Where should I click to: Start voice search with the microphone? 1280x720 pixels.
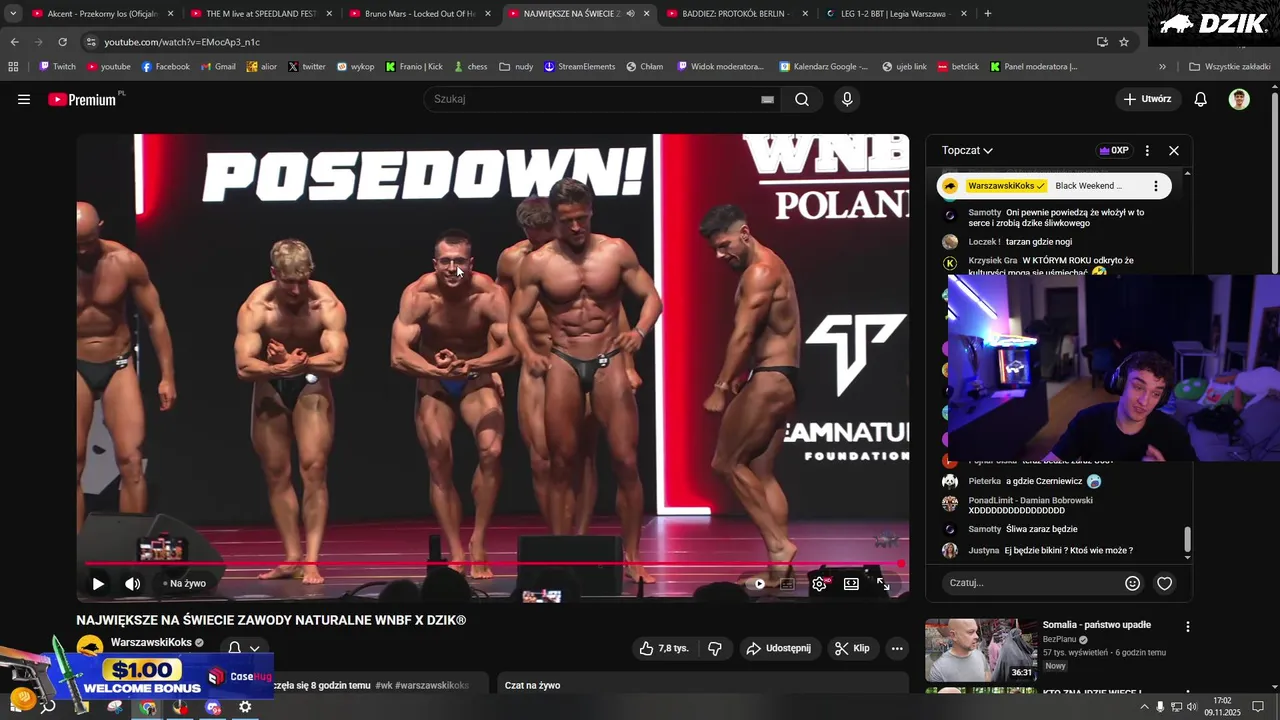coord(847,99)
